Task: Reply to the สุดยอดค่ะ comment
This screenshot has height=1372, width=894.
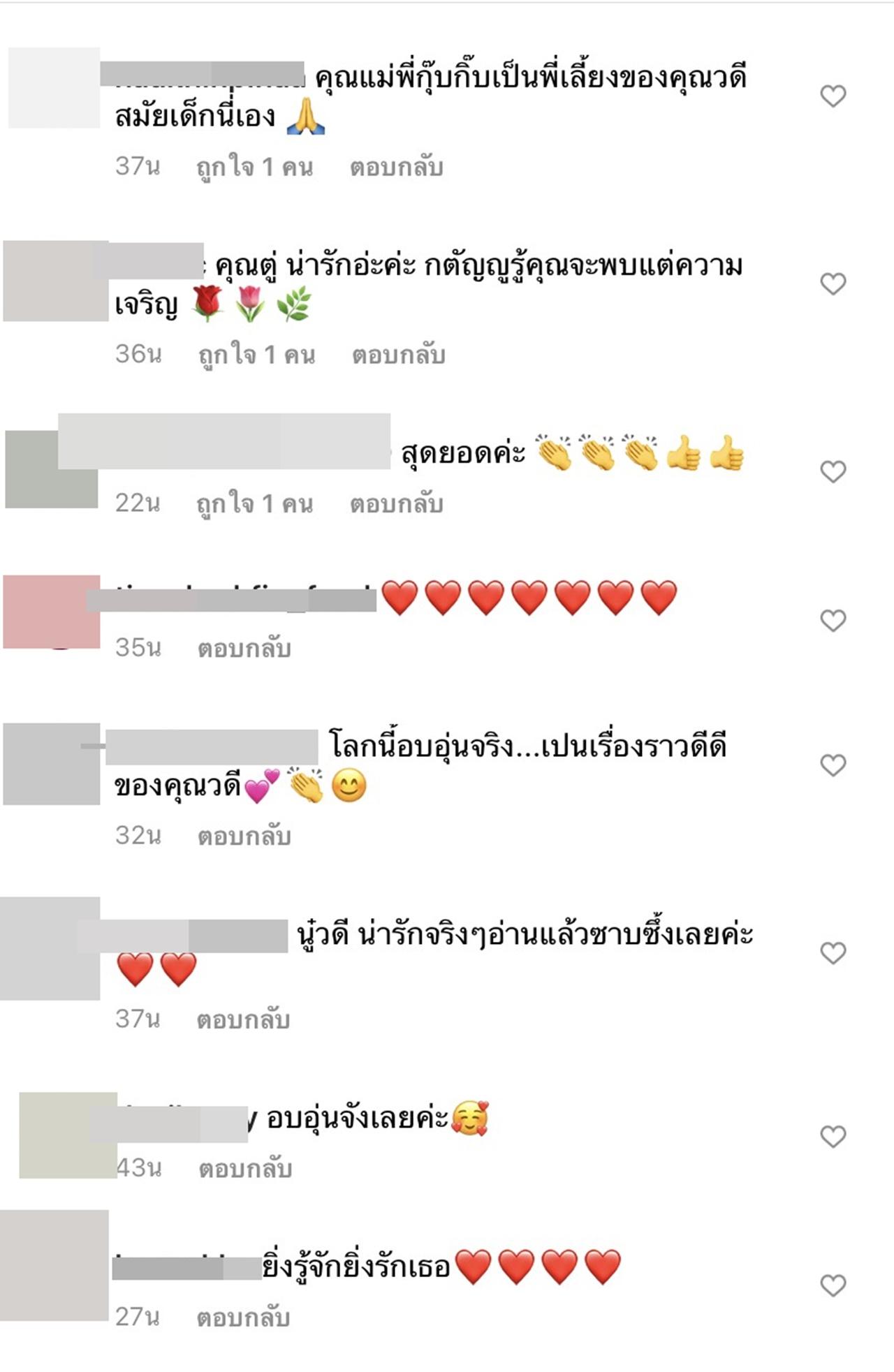Action: coord(396,504)
